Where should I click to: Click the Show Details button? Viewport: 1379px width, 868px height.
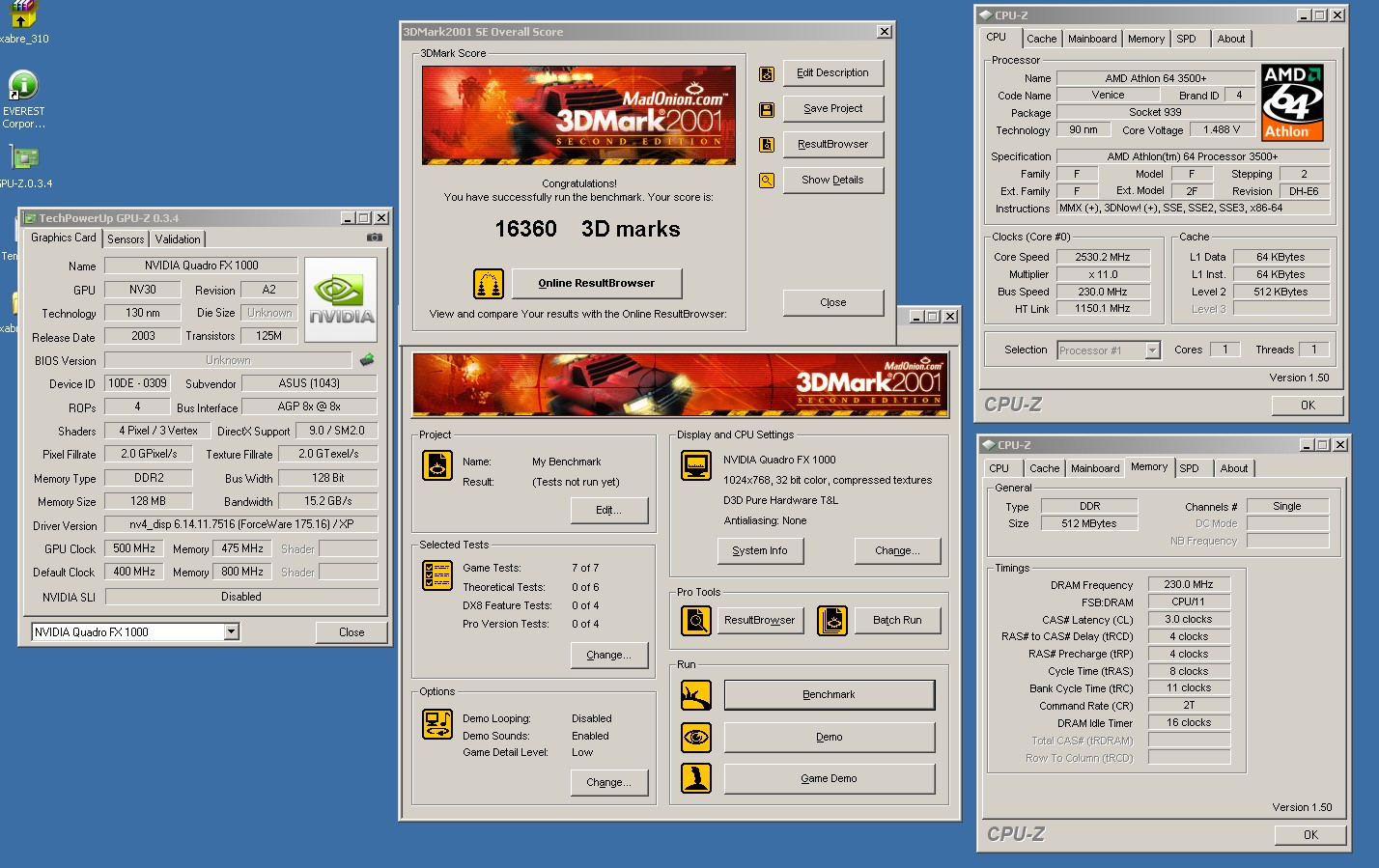832,181
